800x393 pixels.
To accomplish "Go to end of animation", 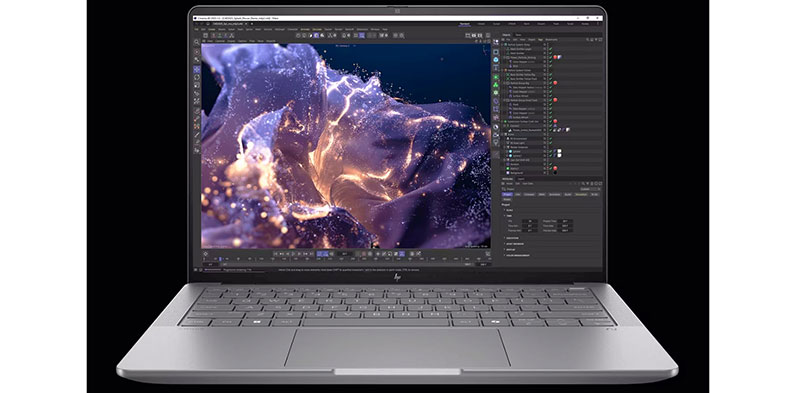I will pyautogui.click(x=312, y=254).
